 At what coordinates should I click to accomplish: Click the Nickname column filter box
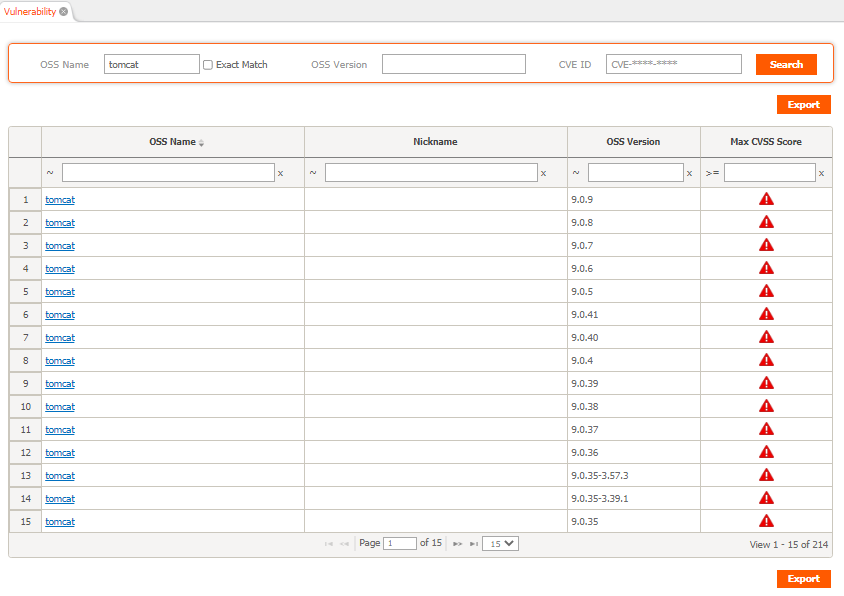(x=431, y=173)
